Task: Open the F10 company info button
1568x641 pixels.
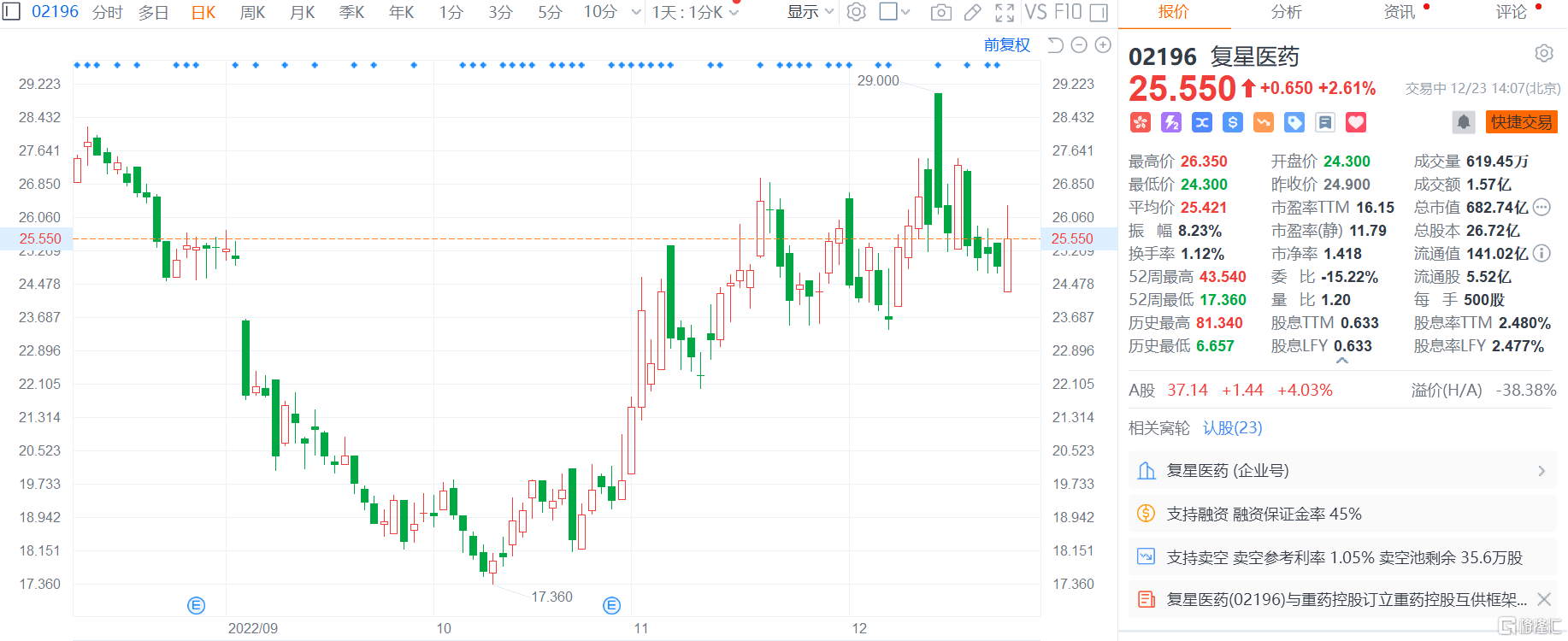Action: [x=1068, y=12]
